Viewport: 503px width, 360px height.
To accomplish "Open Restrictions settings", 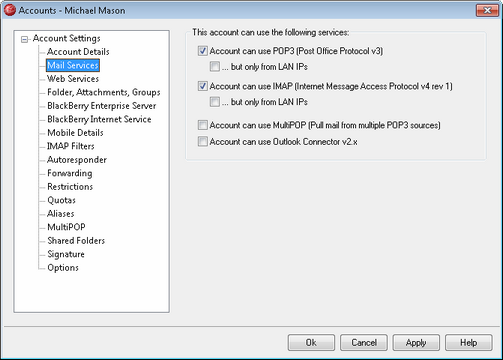I will [70, 187].
